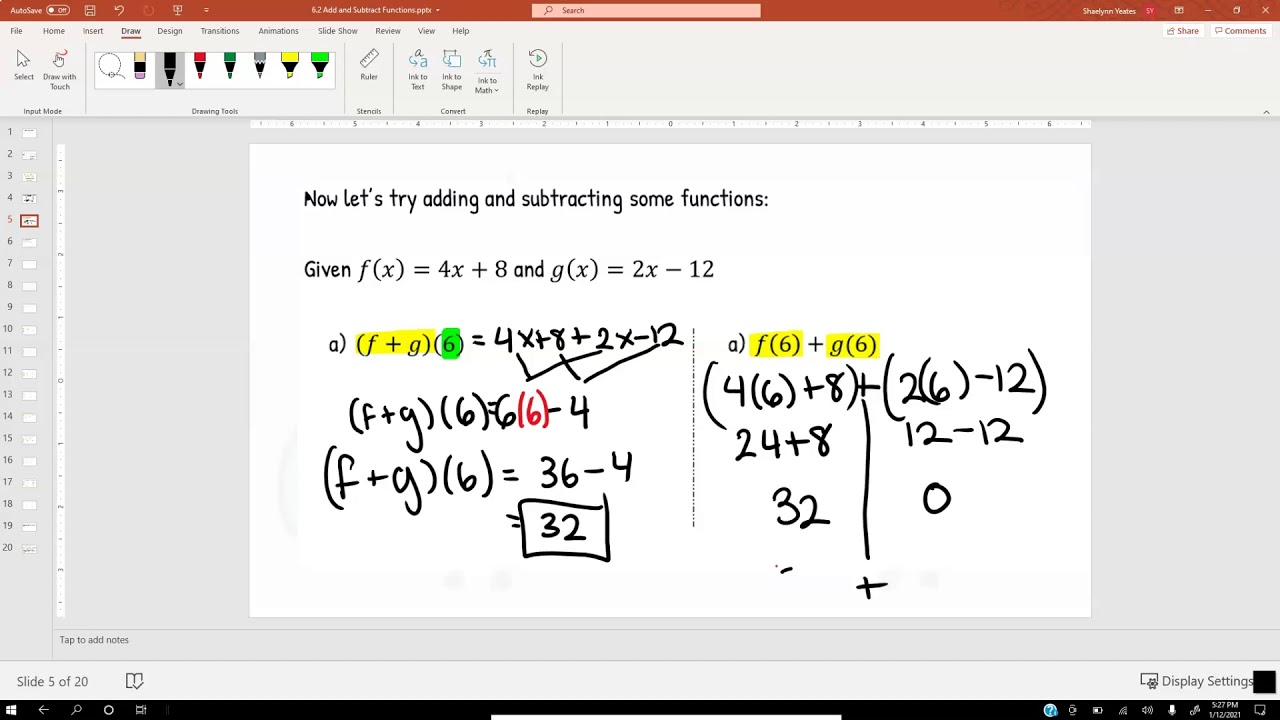Open the Slide Show tab
This screenshot has width=1280, height=720.
tap(338, 31)
